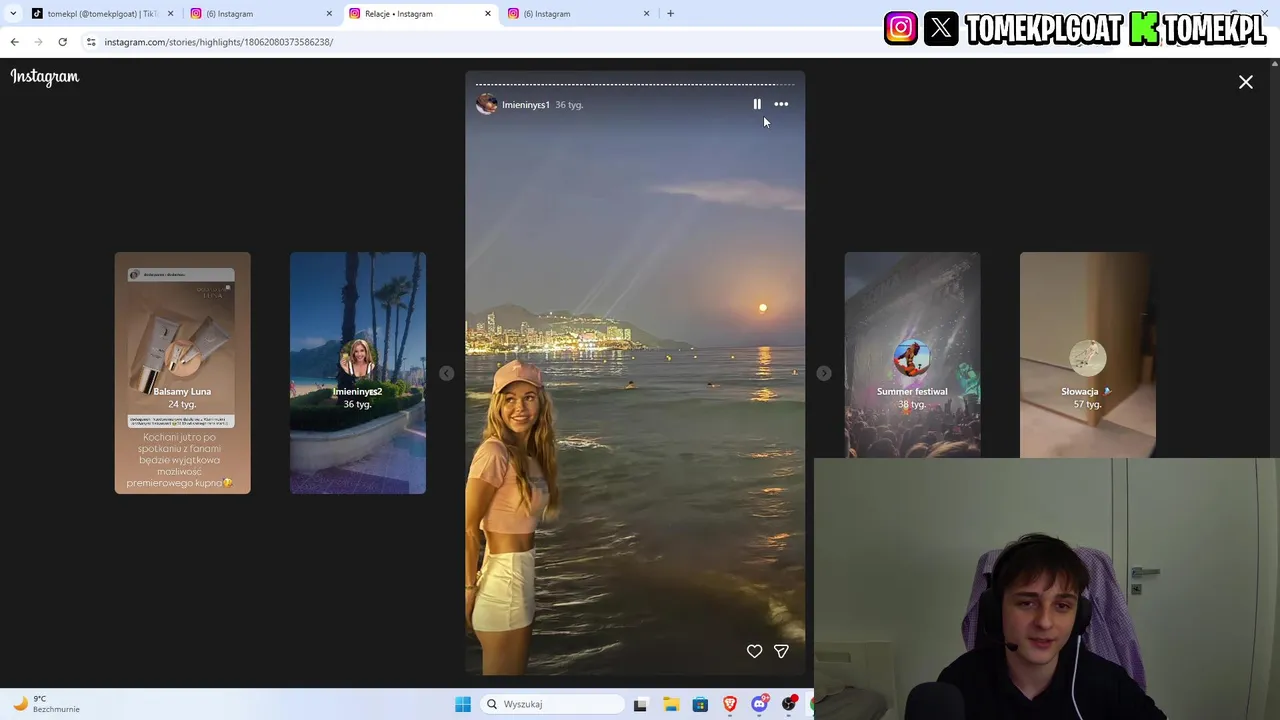Go to the previous story using left arrow
The height and width of the screenshot is (720, 1280).
coord(446,373)
